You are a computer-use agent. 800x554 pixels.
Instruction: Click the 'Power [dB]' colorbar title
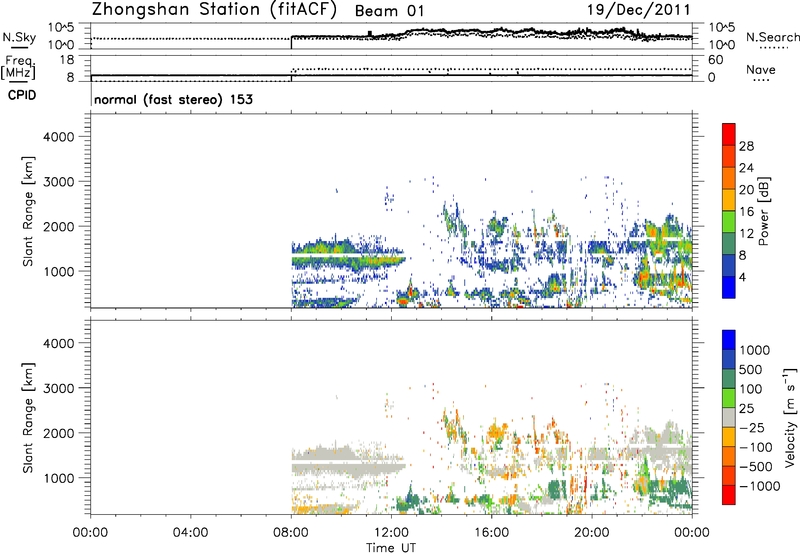click(x=764, y=211)
